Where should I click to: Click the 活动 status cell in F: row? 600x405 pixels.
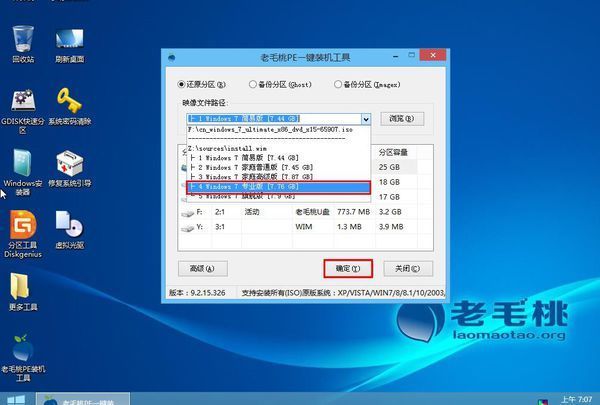point(252,212)
